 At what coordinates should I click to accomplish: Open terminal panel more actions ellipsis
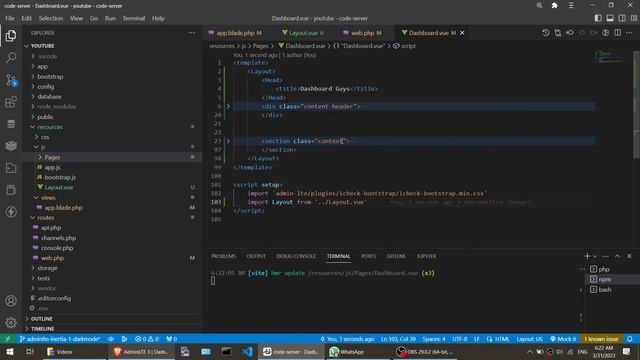tap(605, 256)
